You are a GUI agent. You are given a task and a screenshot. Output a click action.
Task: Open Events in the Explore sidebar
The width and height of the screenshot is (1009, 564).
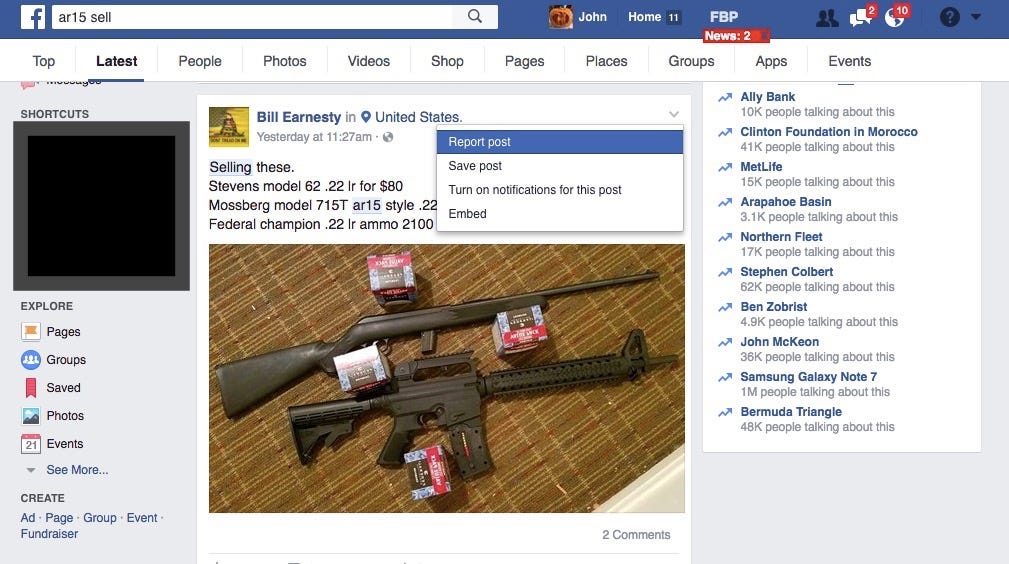coord(52,444)
